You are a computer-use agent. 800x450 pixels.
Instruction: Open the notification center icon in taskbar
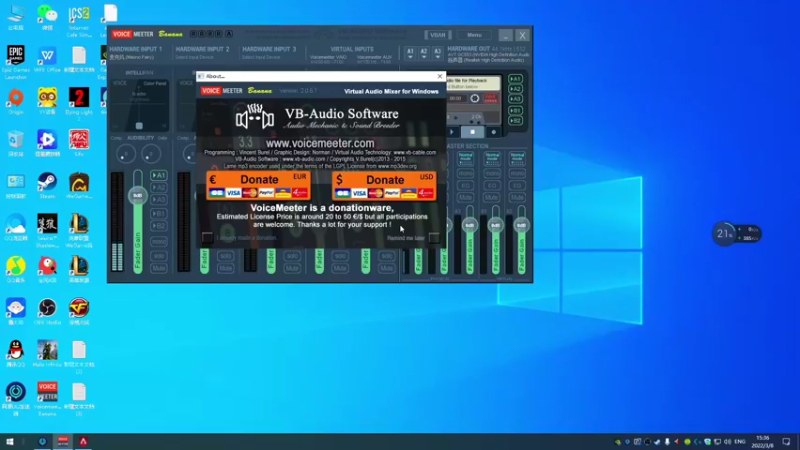[x=786, y=441]
